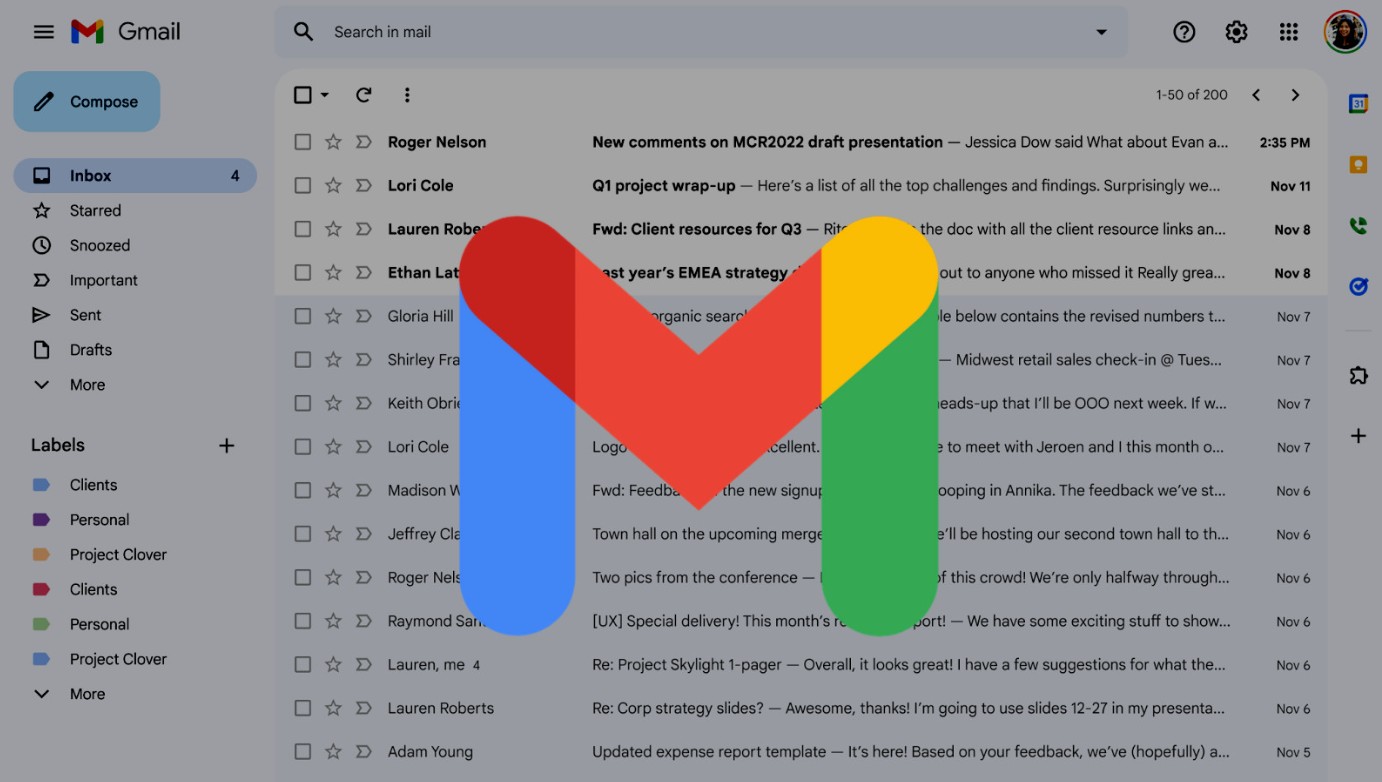Select the purple Personal label
1382x782 pixels.
point(99,520)
